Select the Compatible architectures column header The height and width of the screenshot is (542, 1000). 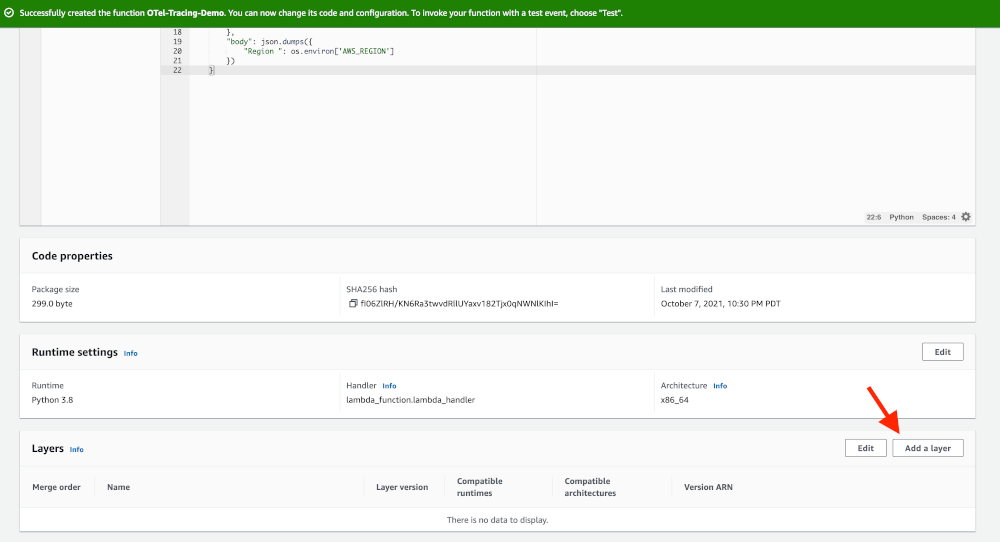point(590,487)
